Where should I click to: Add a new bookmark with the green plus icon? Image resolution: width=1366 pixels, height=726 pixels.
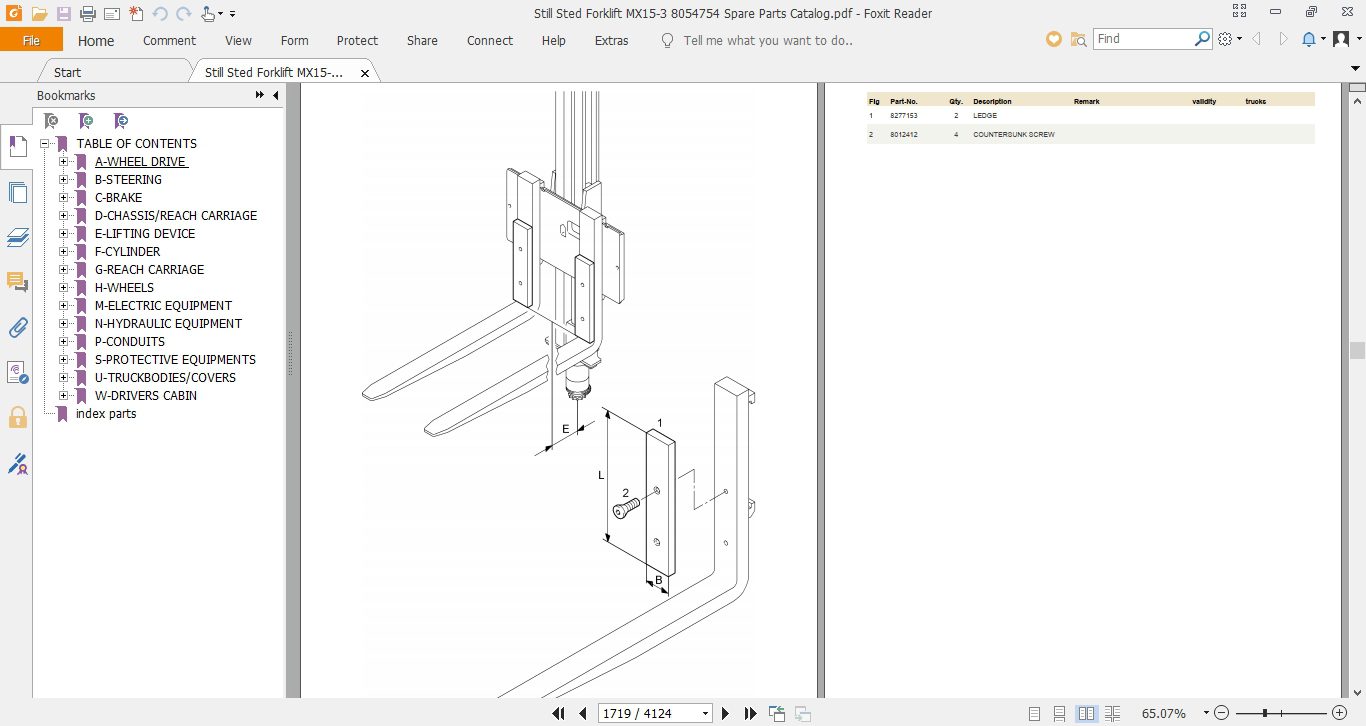pos(87,121)
